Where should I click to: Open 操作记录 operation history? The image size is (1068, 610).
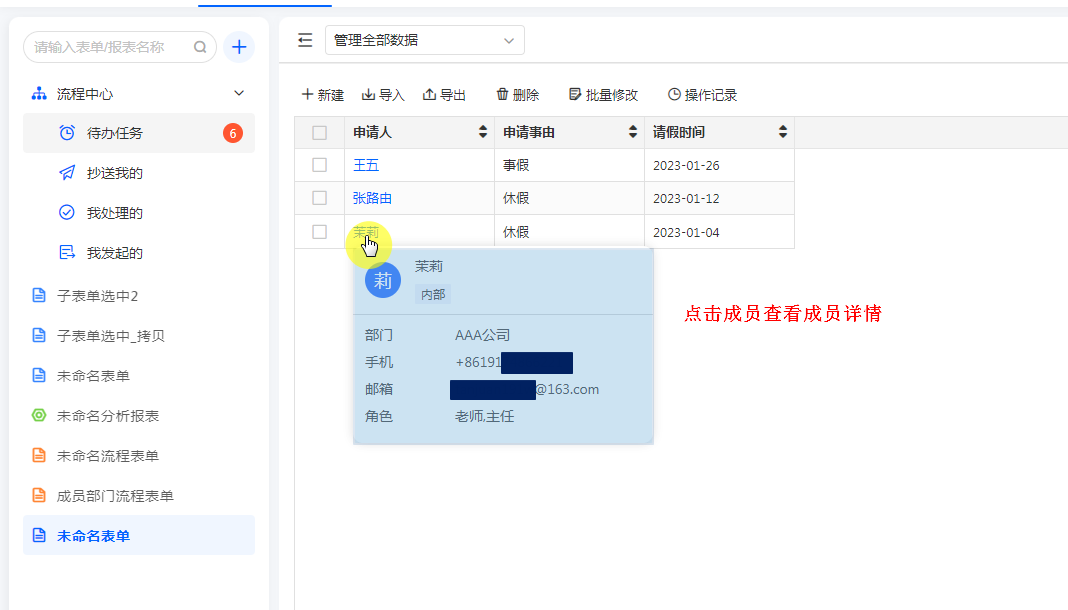702,95
